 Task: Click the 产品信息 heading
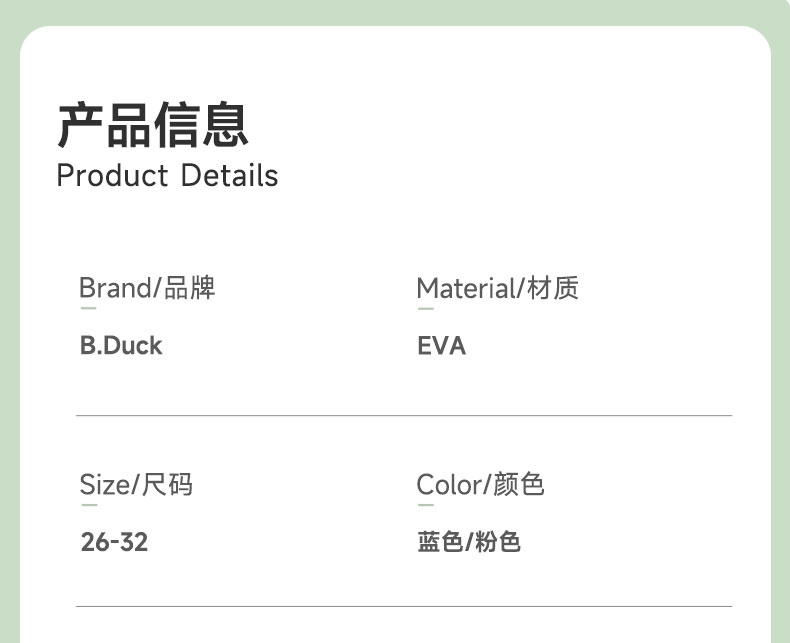coord(152,126)
